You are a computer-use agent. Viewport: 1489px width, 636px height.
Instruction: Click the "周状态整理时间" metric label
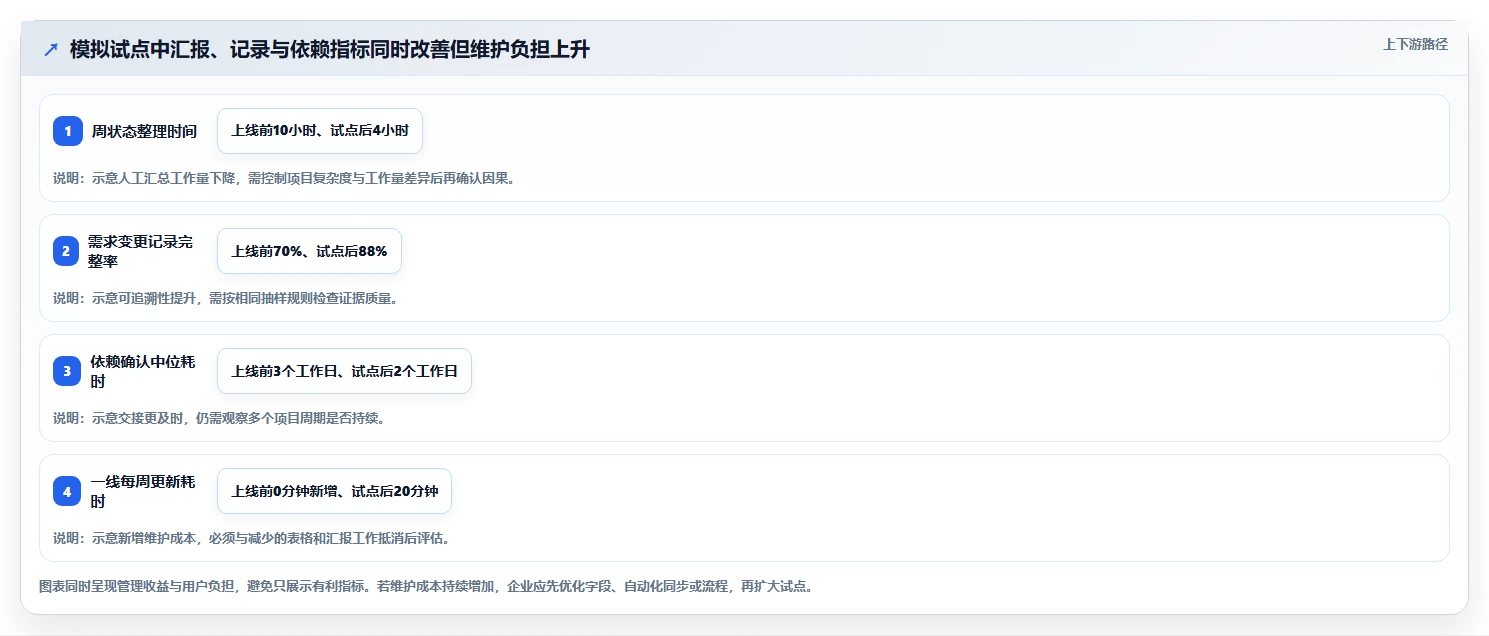(144, 131)
